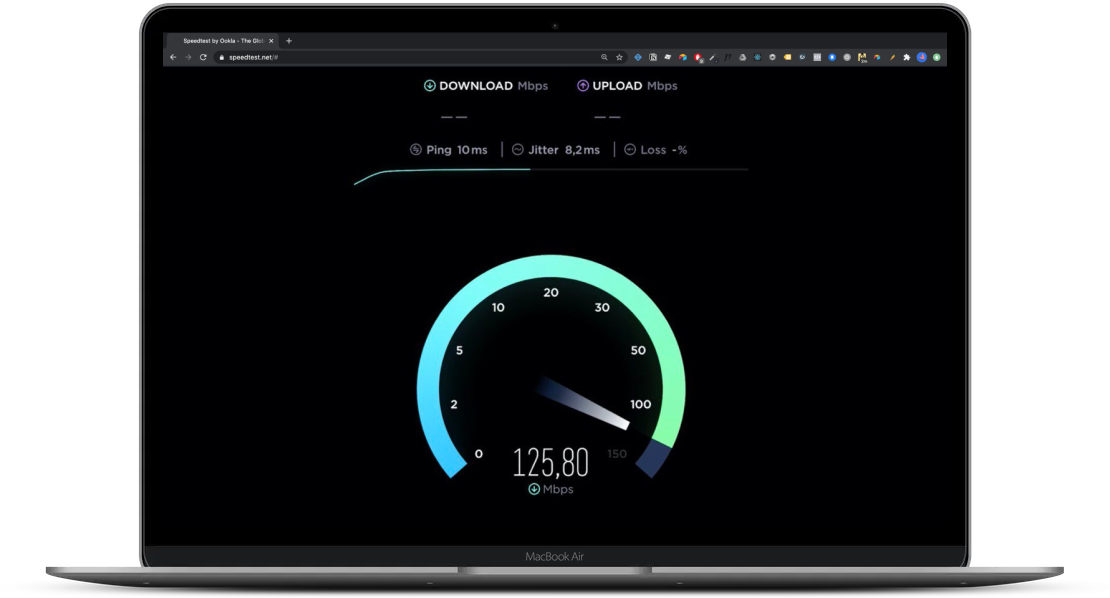Open the Extensions puzzle piece menu
Viewport: 1110px width, 598px height.
click(907, 57)
